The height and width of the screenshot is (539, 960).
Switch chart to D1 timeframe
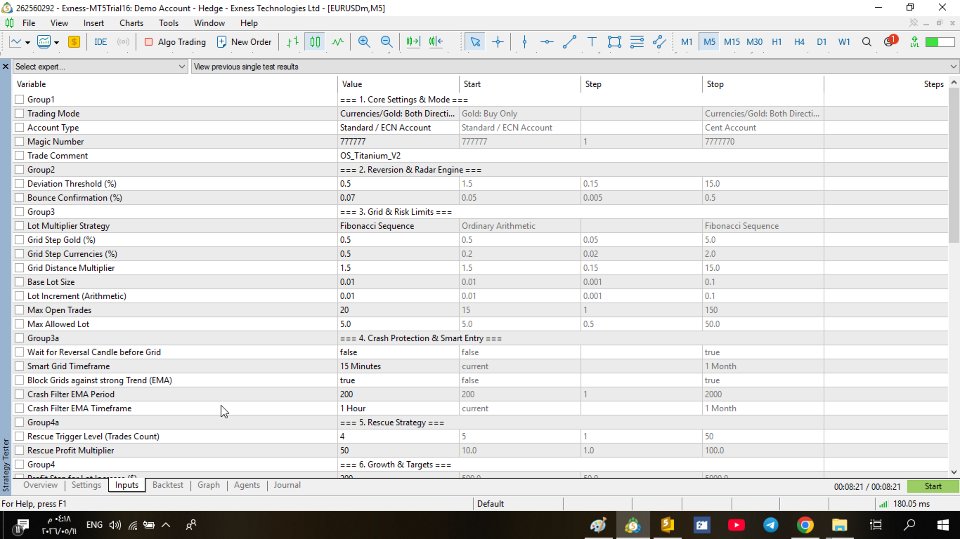(822, 42)
